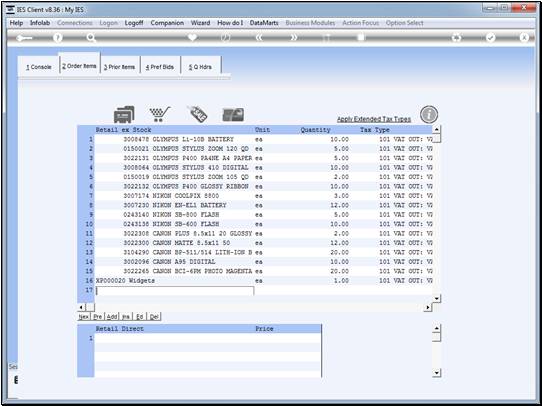Click the order grid's scroll down arrow

pos(437,298)
